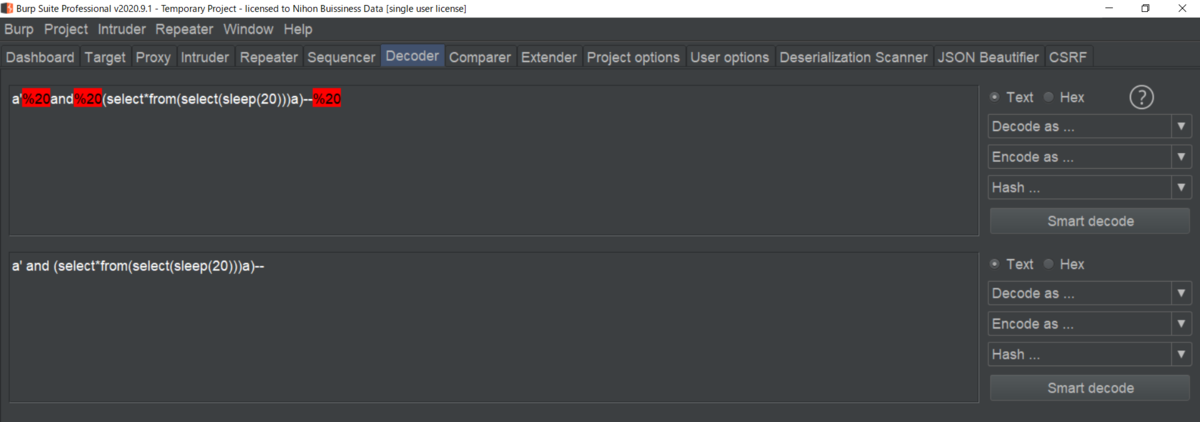
Task: Select the Decoder tab
Action: (412, 56)
